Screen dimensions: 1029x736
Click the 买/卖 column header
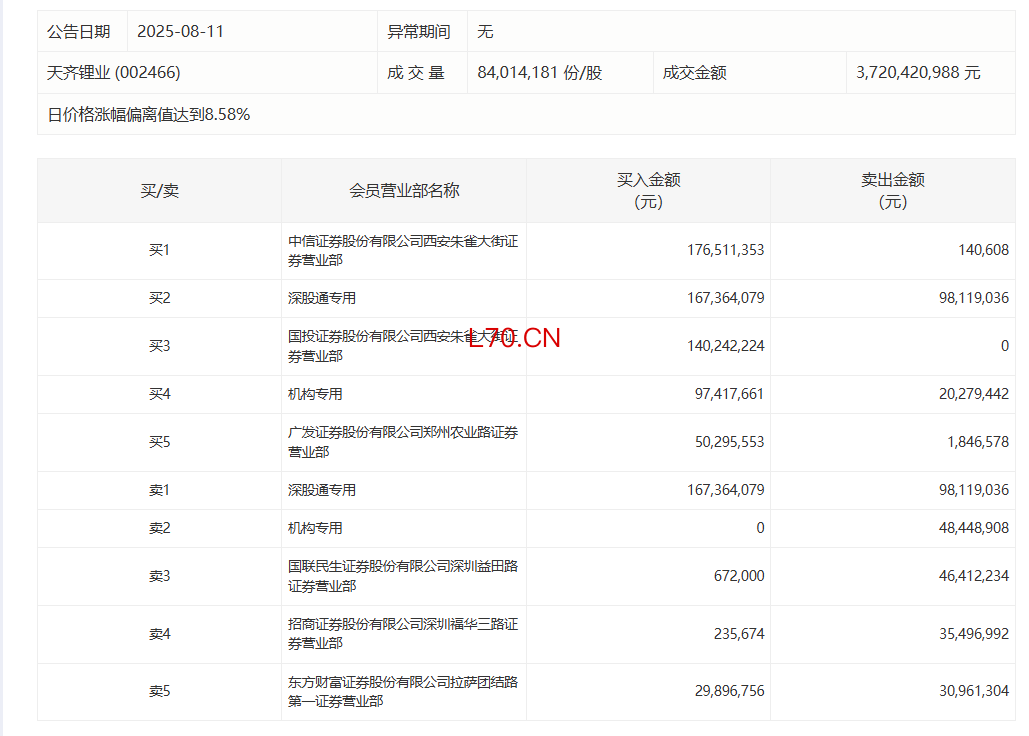(x=159, y=190)
